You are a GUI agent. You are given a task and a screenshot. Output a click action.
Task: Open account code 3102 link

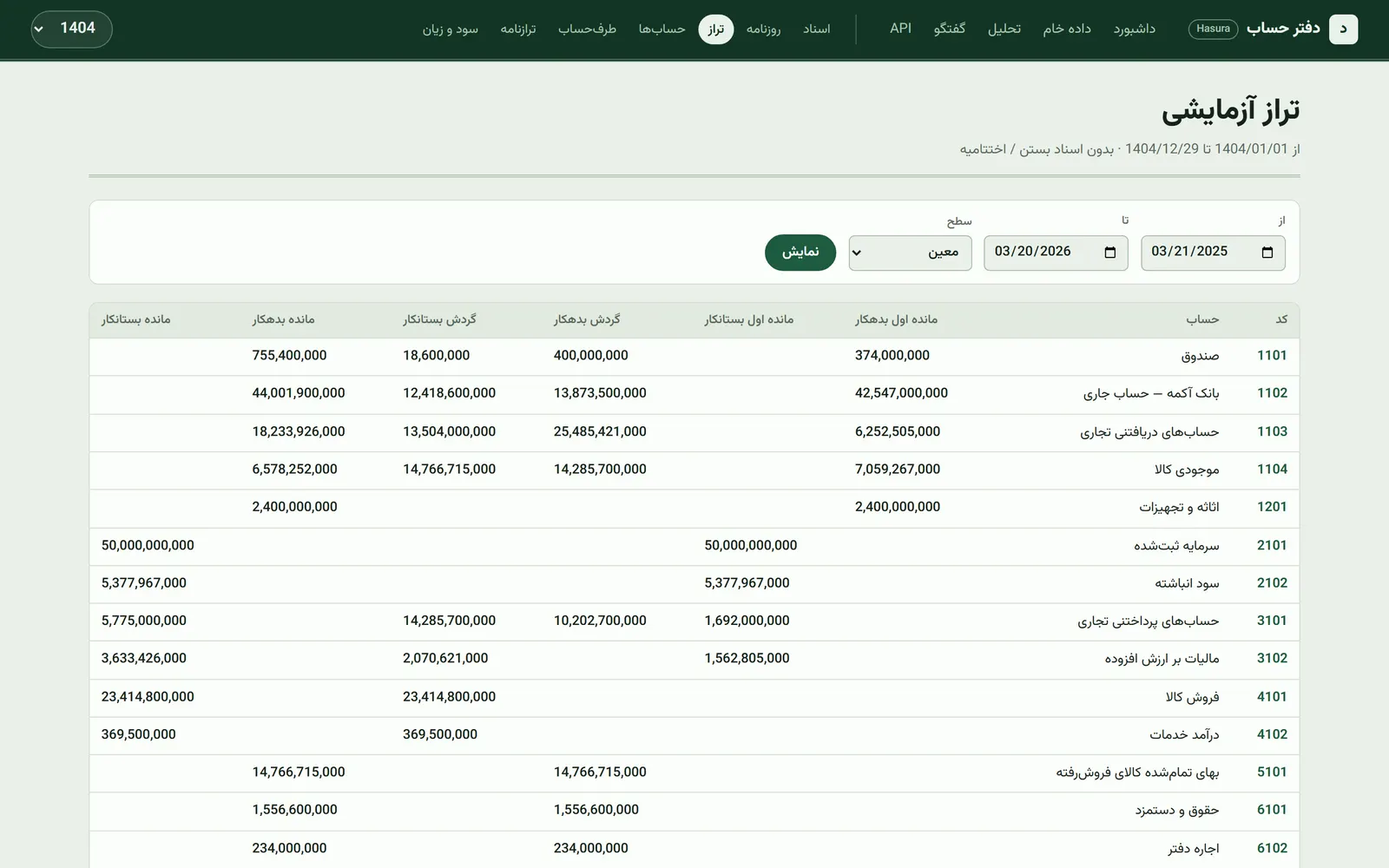click(1272, 658)
